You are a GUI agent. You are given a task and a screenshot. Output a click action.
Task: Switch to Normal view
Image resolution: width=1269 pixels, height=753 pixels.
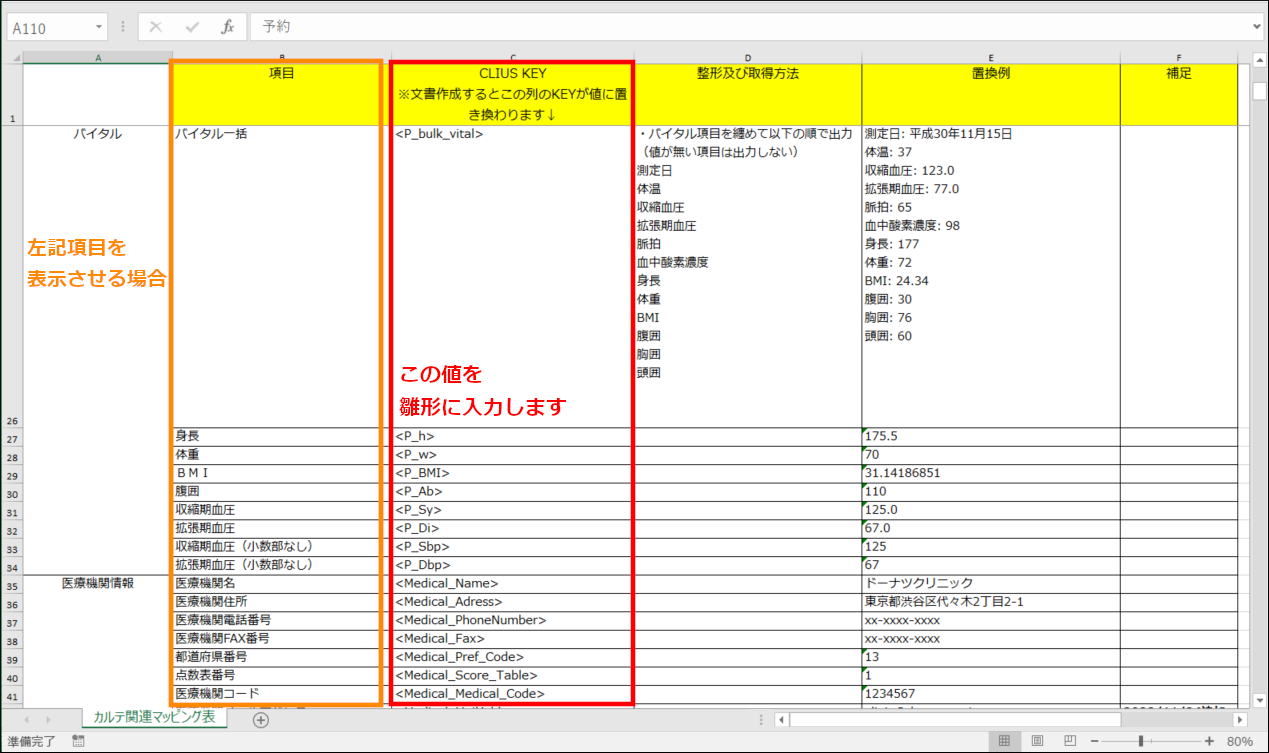pyautogui.click(x=1004, y=741)
